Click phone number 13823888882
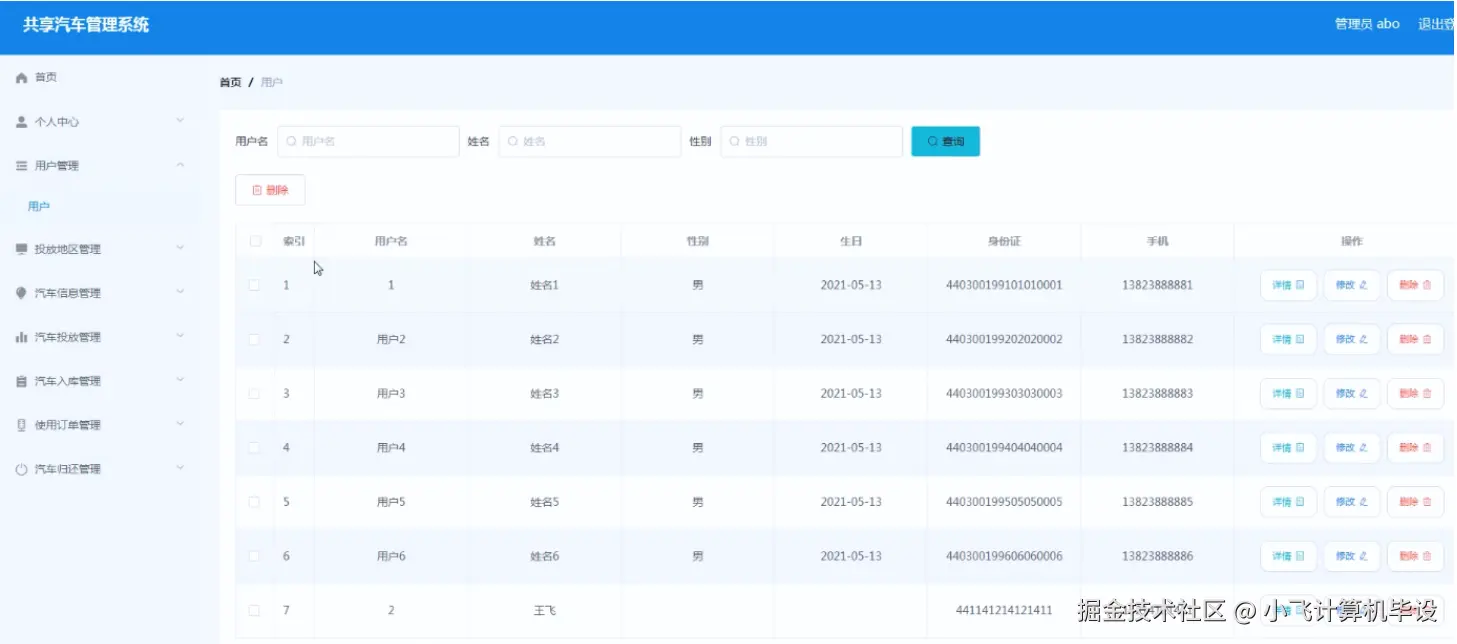1457x644 pixels. (x=1157, y=339)
